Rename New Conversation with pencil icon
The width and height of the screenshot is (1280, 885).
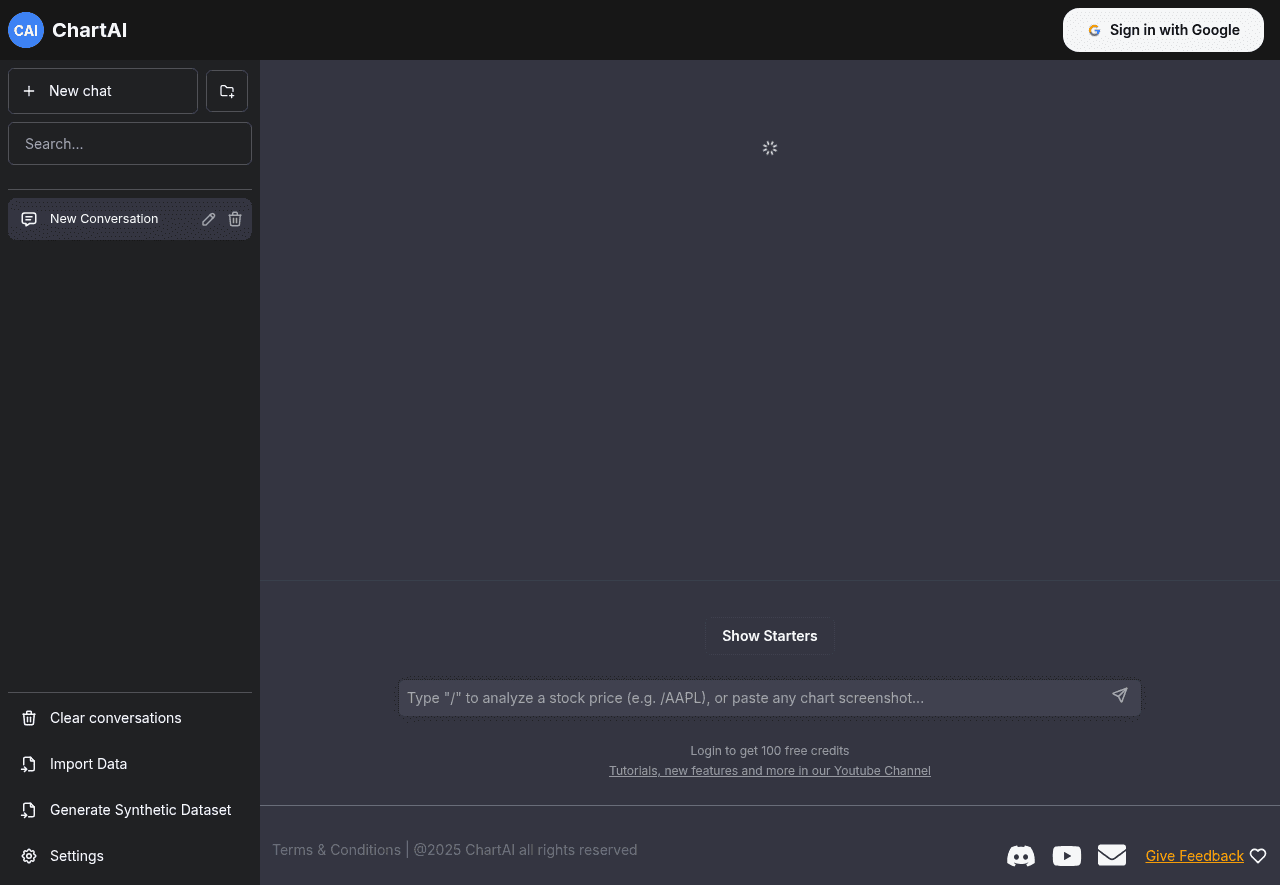(208, 219)
